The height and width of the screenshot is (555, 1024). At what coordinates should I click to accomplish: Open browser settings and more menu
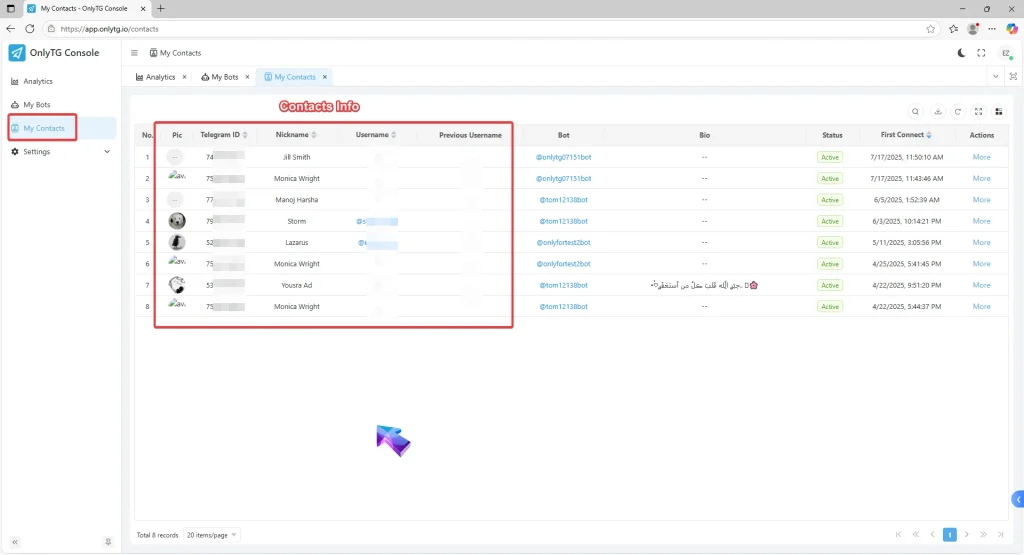pos(992,29)
